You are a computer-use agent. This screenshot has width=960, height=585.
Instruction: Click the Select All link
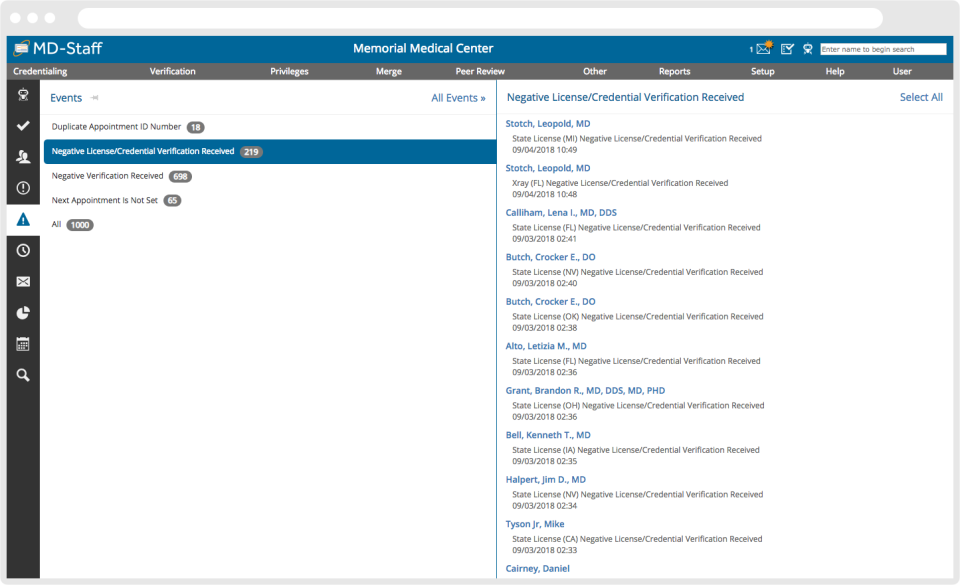921,97
